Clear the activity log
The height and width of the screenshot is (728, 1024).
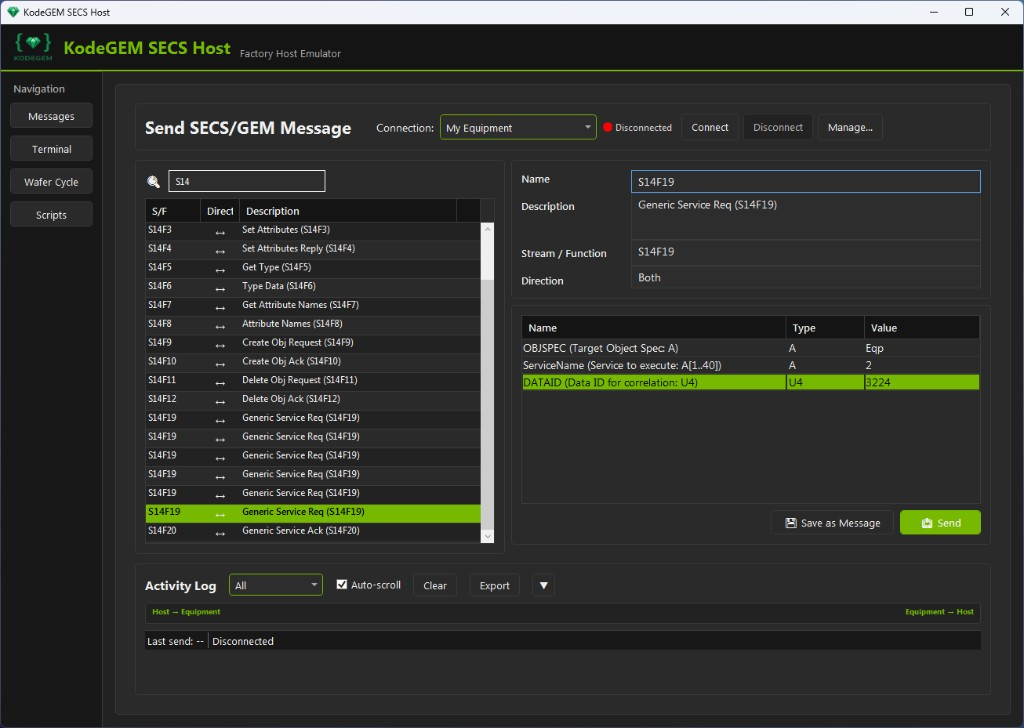point(435,585)
